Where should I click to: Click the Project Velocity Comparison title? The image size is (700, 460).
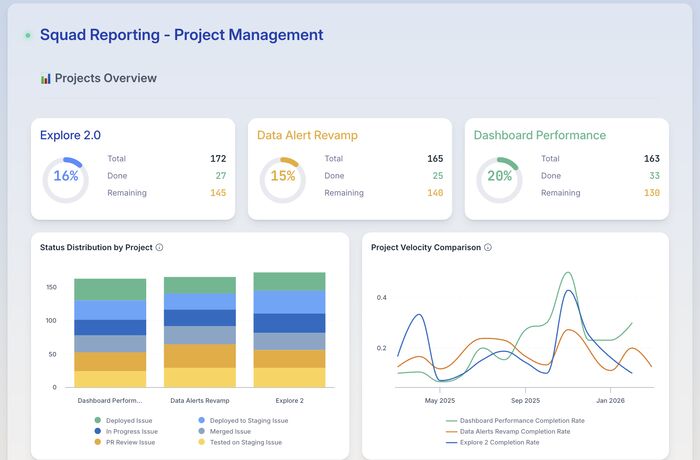pos(426,247)
